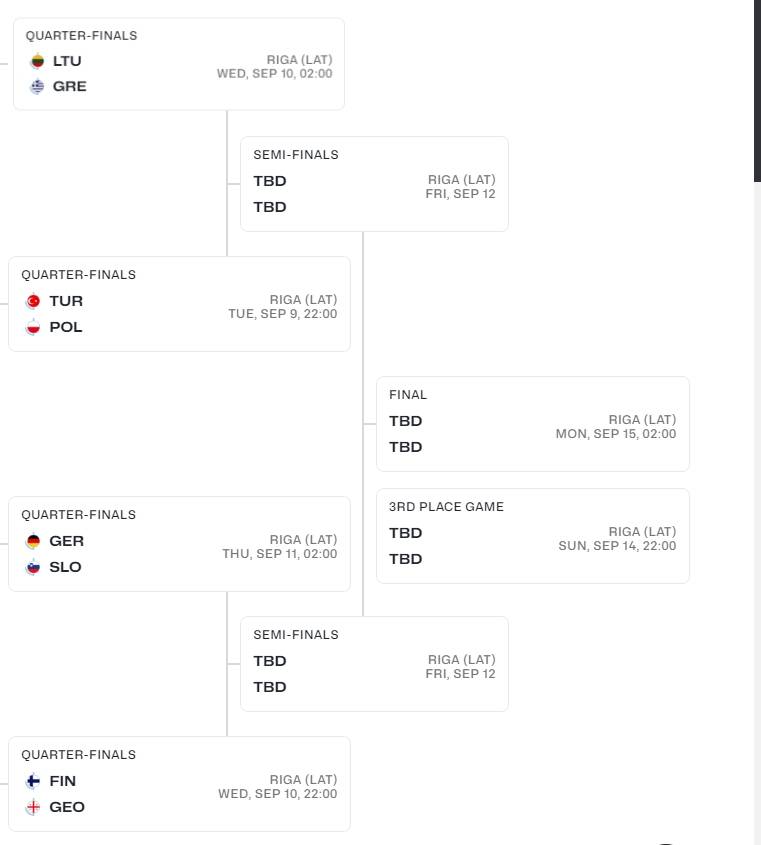Viewport: 761px width, 845px height.
Task: Select the SLO team name
Action: pyautogui.click(x=66, y=567)
